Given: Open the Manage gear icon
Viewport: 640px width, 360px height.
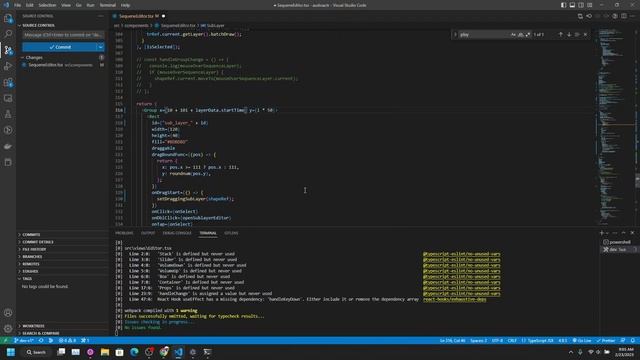Looking at the screenshot, I should point(8,329).
